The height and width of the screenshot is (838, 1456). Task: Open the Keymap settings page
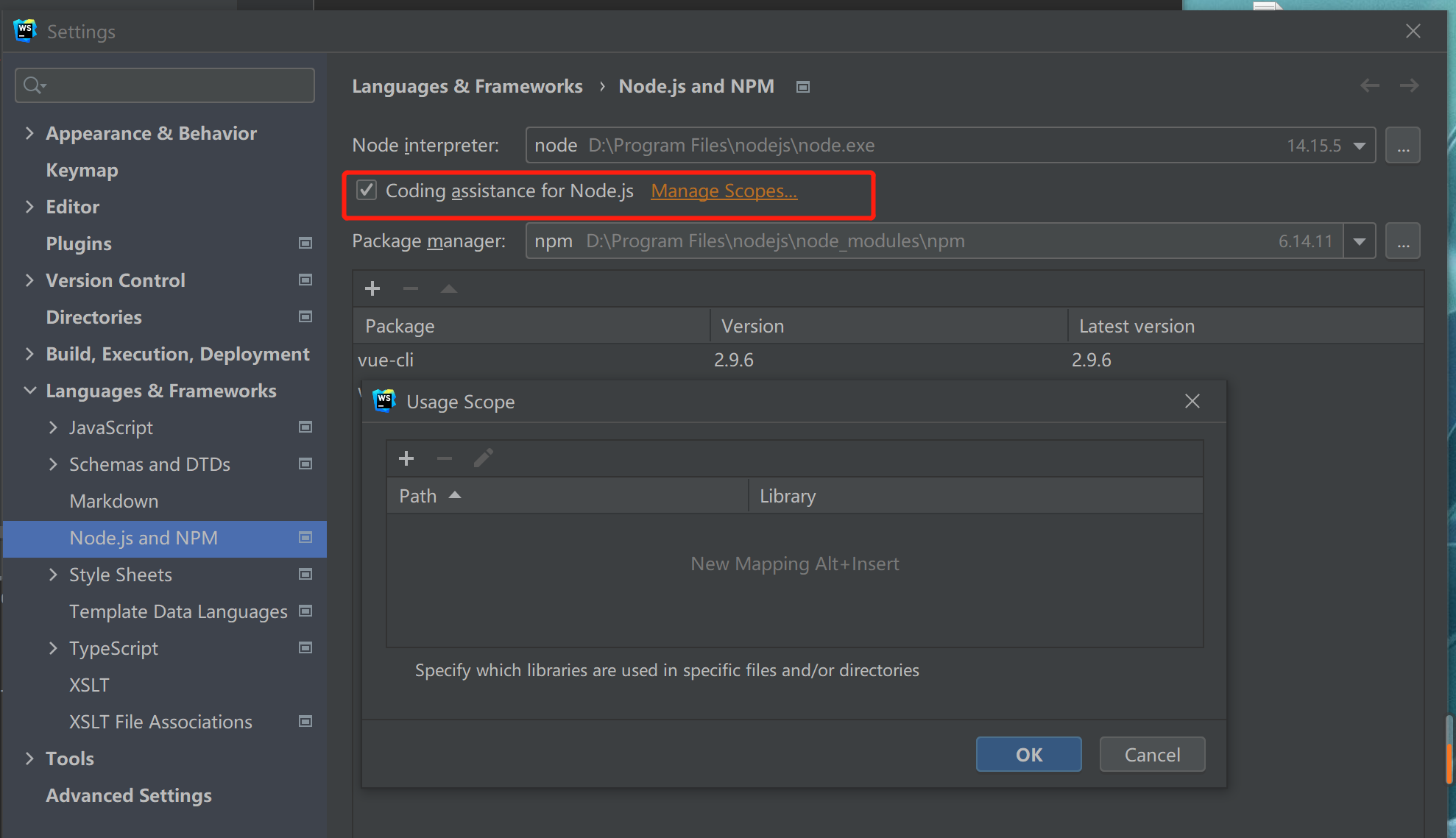coord(82,170)
